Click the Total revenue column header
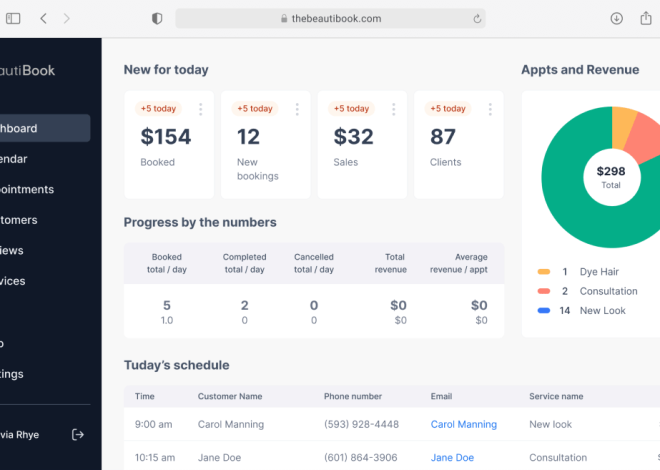Image resolution: width=660 pixels, height=470 pixels. tap(391, 263)
